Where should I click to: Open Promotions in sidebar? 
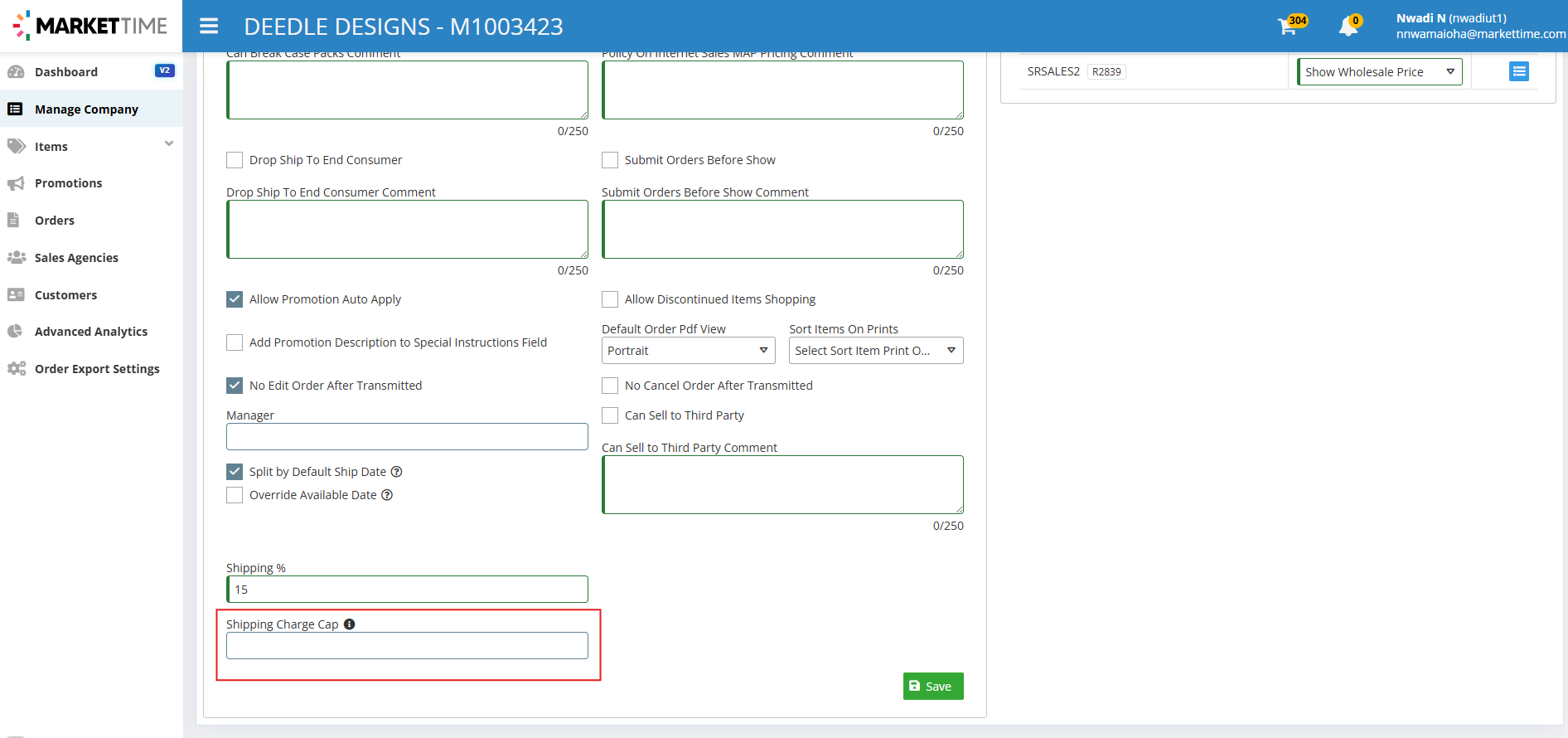[69, 183]
